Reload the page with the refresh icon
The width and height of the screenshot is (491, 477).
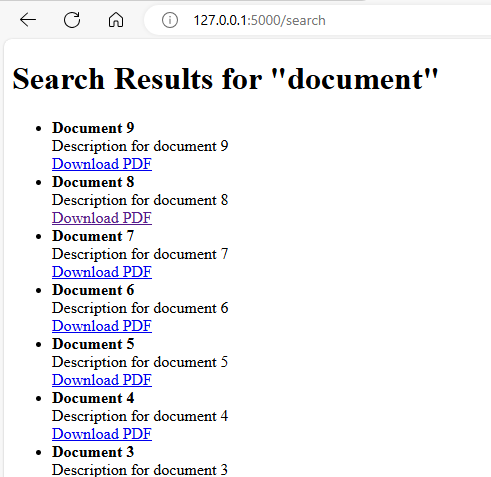72,20
